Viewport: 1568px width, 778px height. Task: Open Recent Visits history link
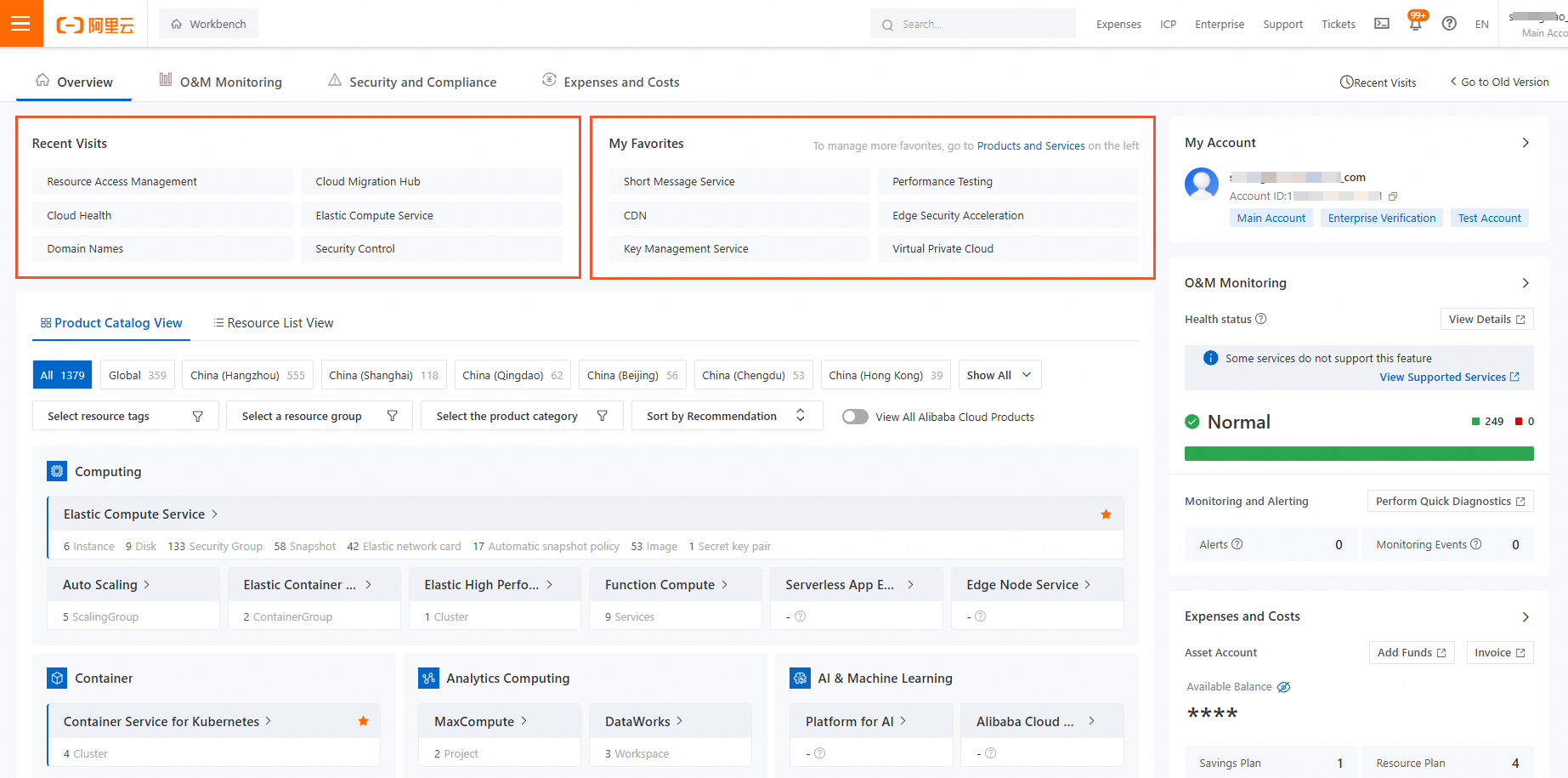pyautogui.click(x=1378, y=82)
